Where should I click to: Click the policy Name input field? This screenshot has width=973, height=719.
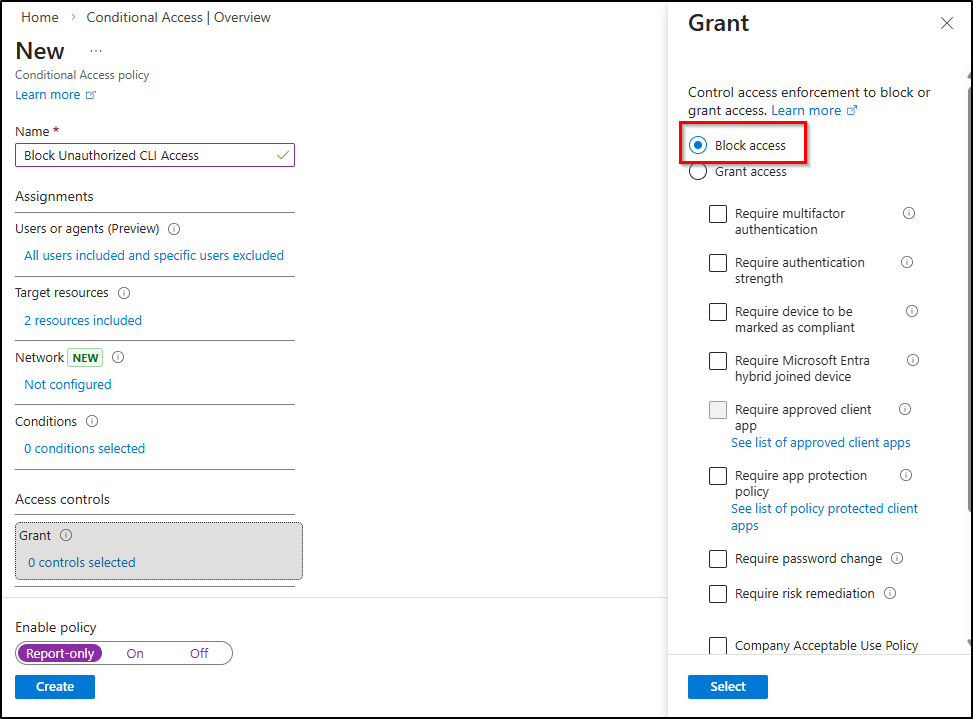[x=154, y=155]
